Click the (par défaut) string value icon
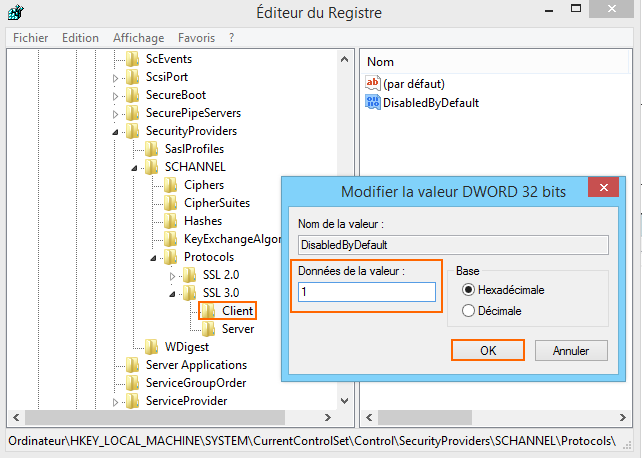 (x=373, y=83)
